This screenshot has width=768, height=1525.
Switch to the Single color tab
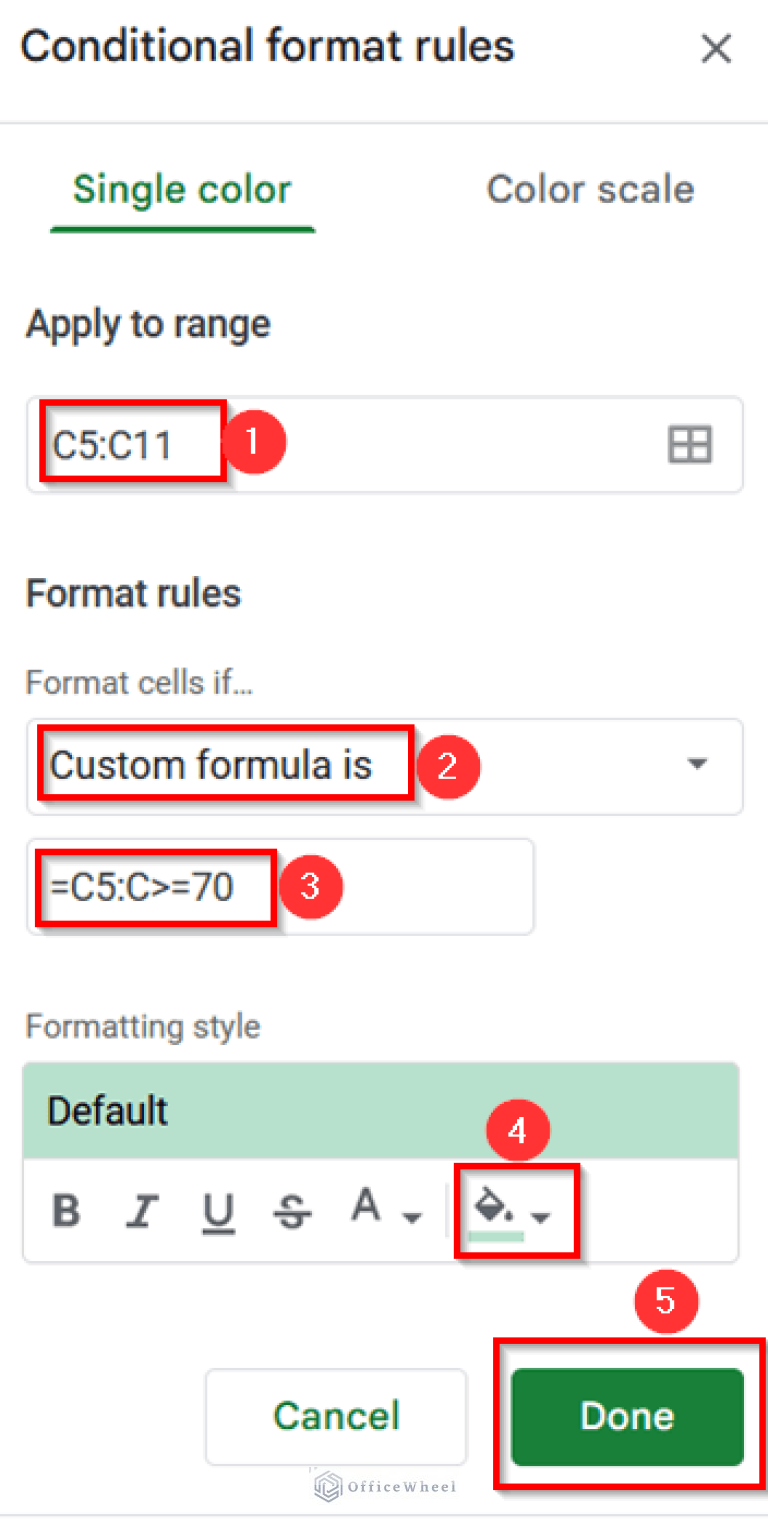coord(182,190)
